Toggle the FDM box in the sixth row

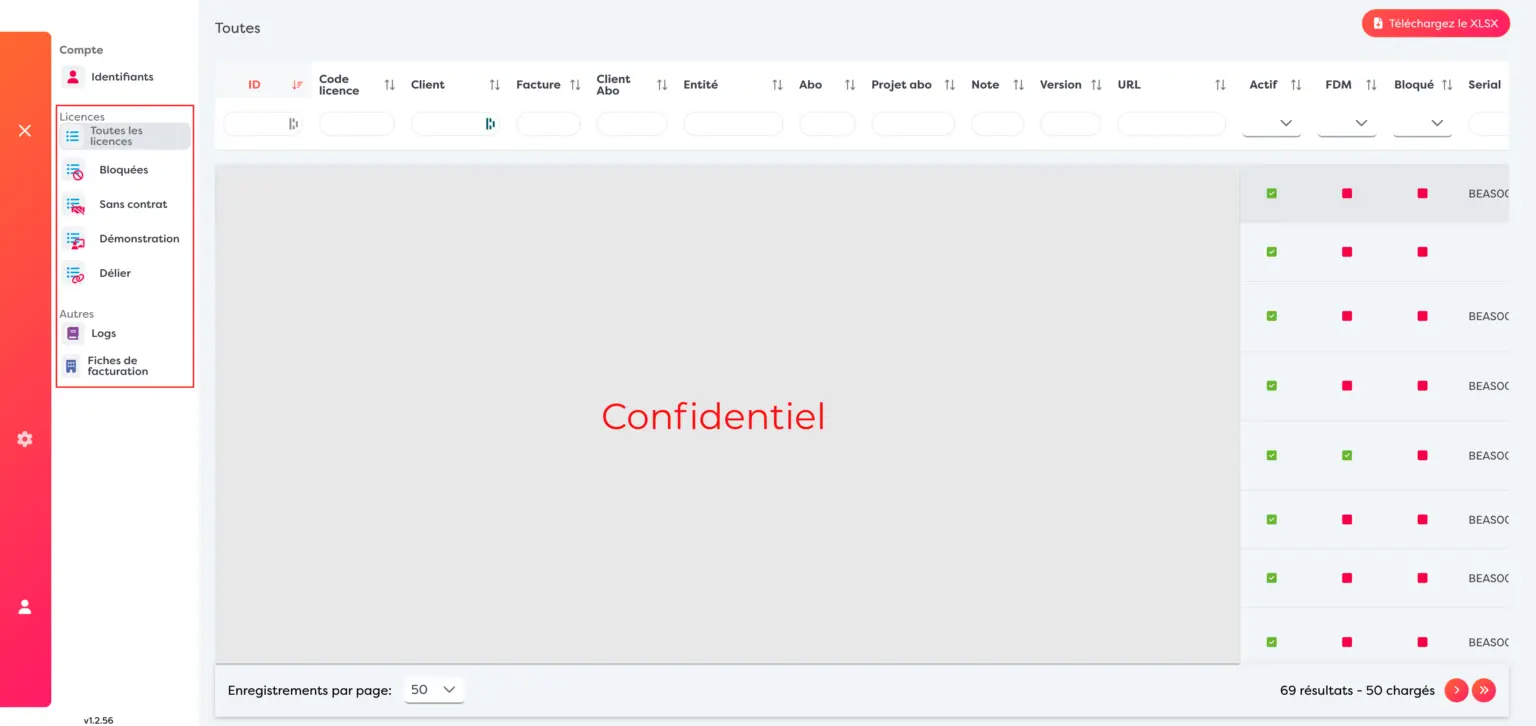1347,520
